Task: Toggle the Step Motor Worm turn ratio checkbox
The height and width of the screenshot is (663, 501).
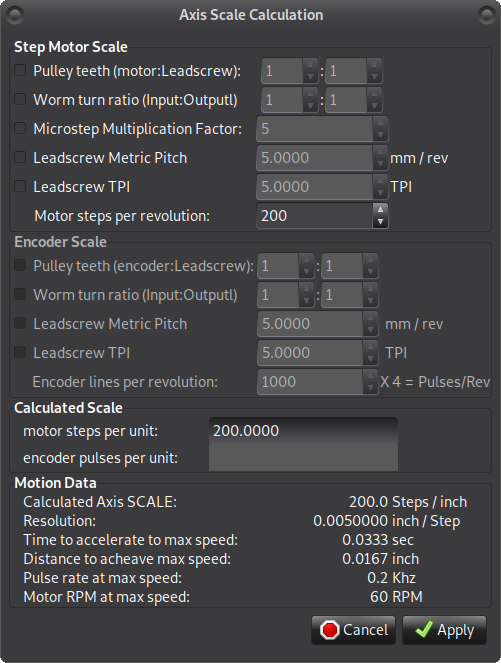Action: (x=20, y=99)
